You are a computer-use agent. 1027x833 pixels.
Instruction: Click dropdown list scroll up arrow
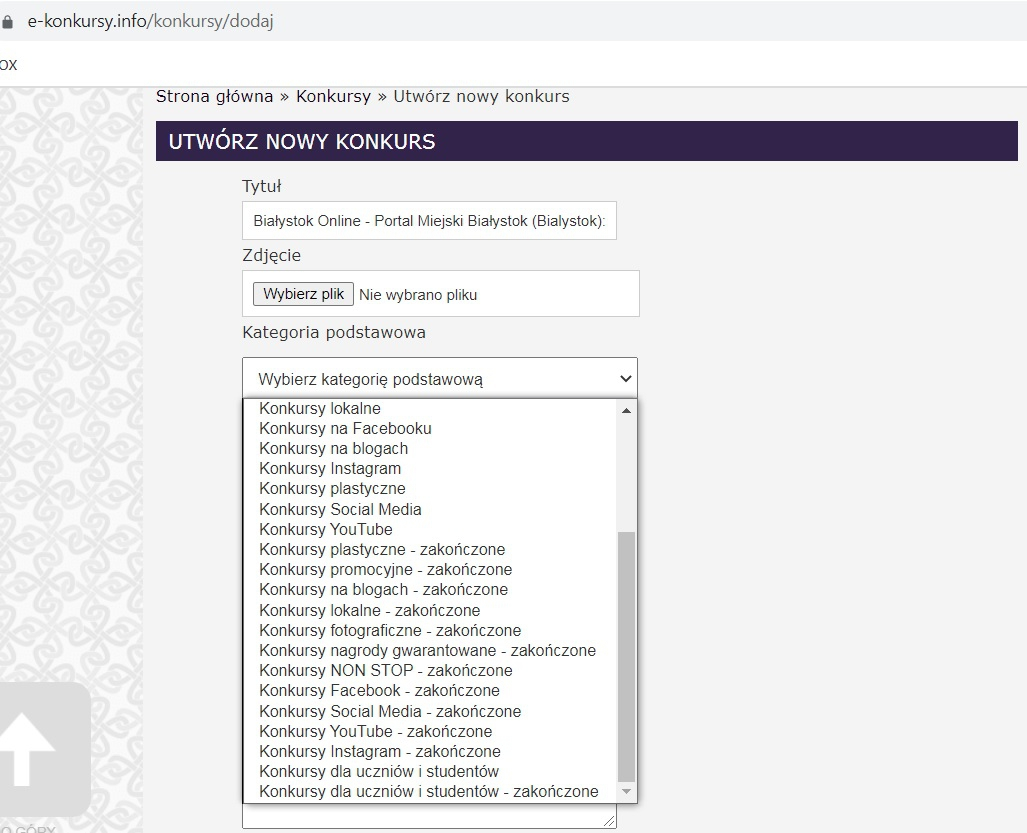point(627,410)
